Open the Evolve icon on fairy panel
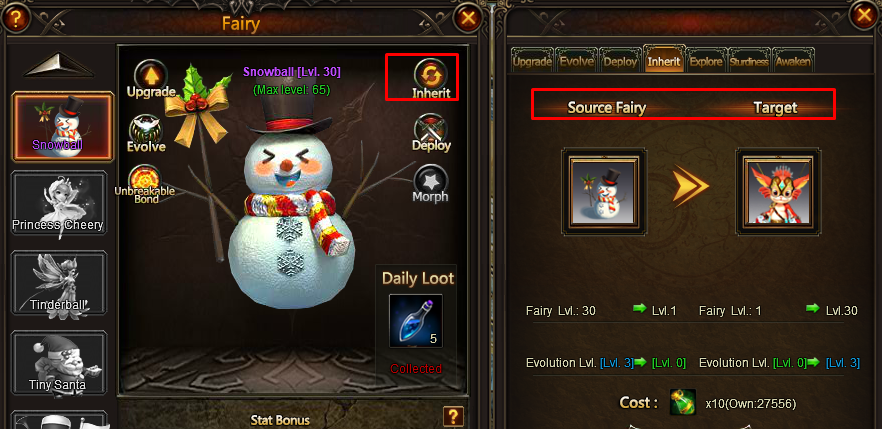The image size is (882, 429). pos(146,129)
